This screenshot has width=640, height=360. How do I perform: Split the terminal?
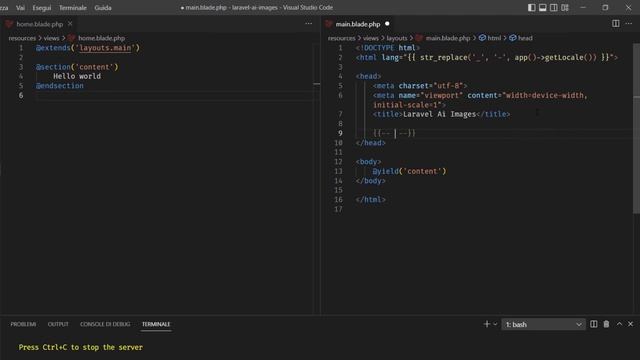pos(594,324)
